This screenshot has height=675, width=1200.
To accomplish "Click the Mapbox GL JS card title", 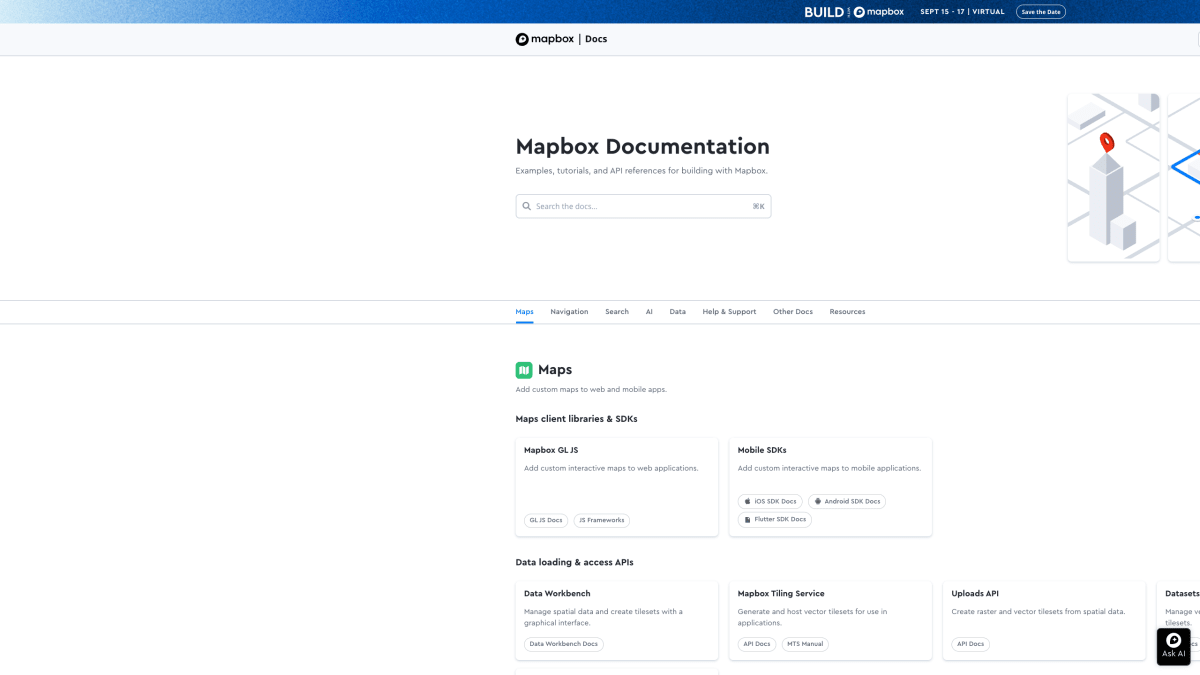I will pyautogui.click(x=551, y=450).
